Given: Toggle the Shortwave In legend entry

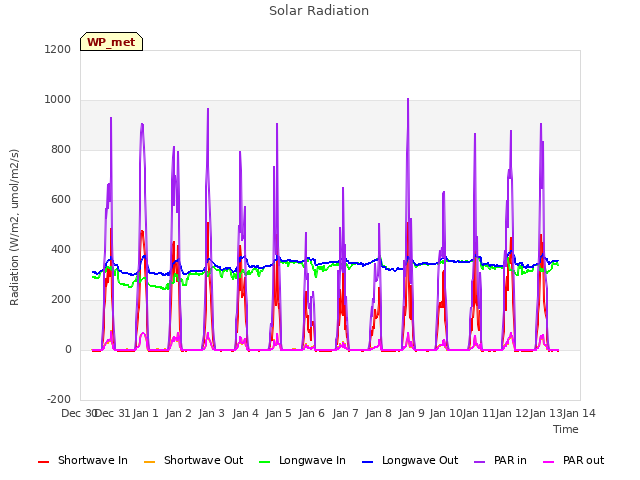Looking at the screenshot, I should click(82, 460).
